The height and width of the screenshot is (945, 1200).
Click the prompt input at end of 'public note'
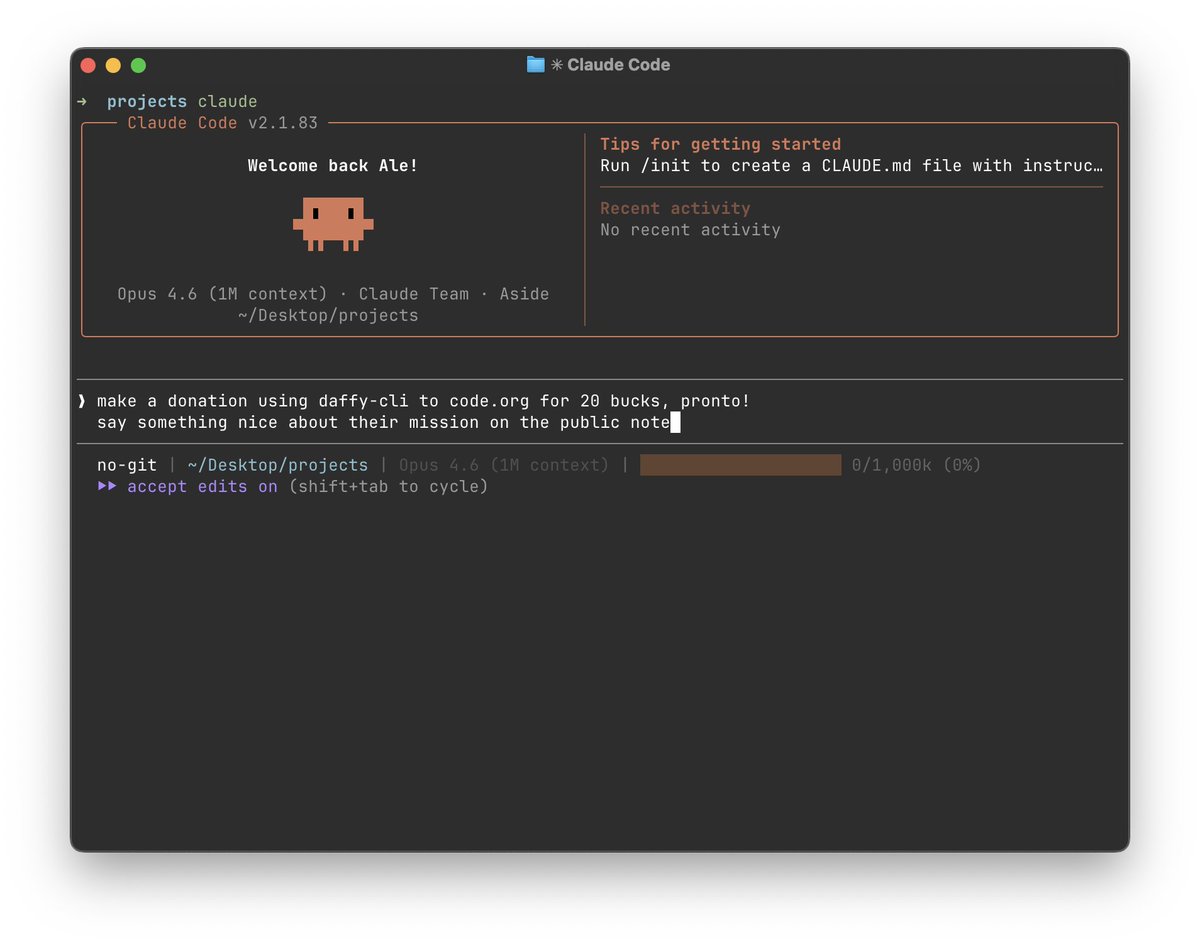point(675,423)
